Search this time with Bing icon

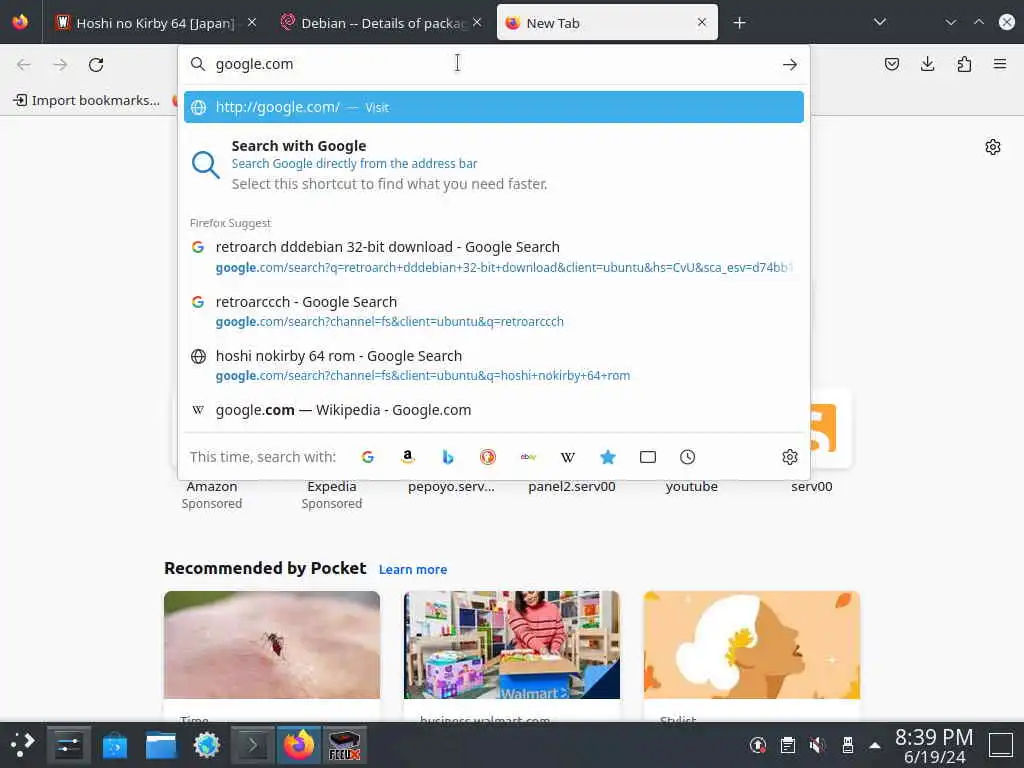(x=447, y=457)
